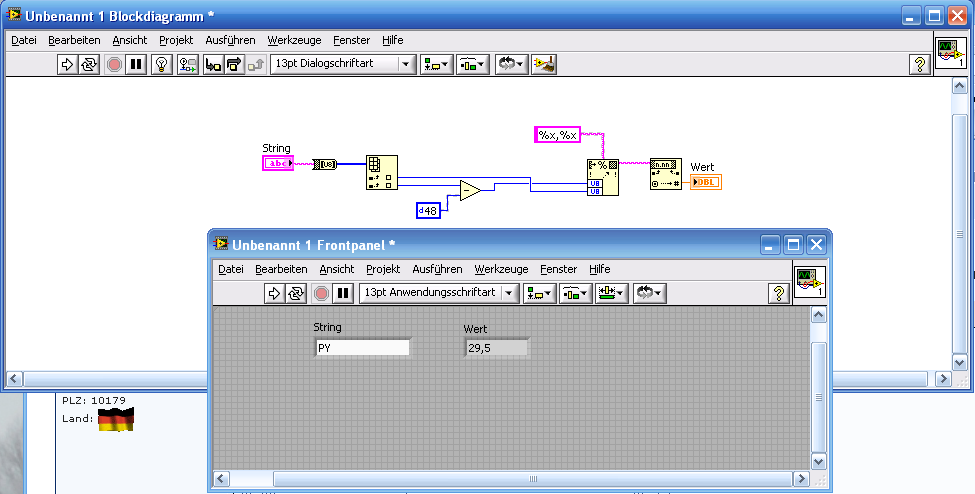Click Frontpanel horizontal scrollbar left arrow
Image resolution: width=975 pixels, height=494 pixels.
[x=221, y=478]
